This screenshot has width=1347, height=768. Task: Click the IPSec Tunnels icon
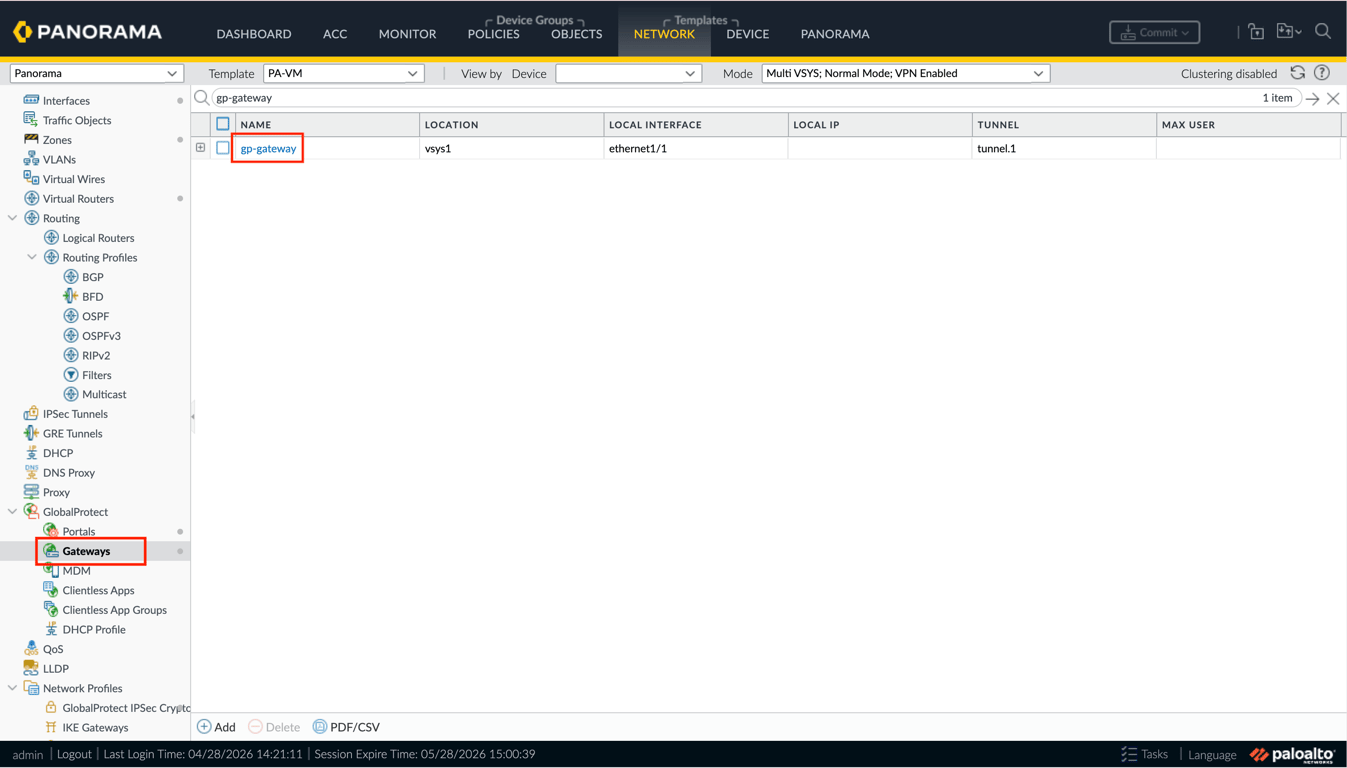pos(31,414)
